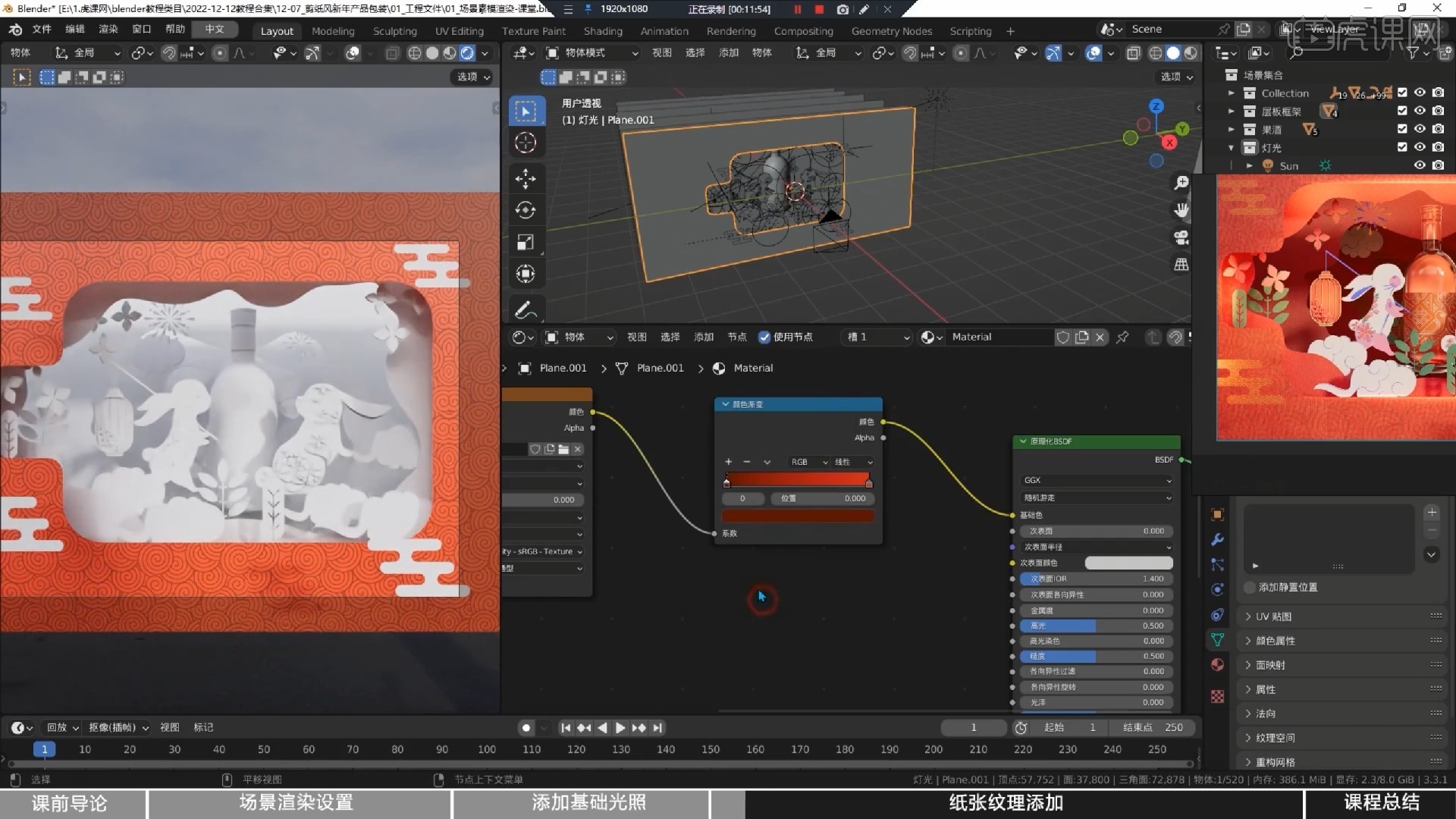The width and height of the screenshot is (1456, 819).
Task: Expand the 颜色属性 panel
Action: (1344, 641)
